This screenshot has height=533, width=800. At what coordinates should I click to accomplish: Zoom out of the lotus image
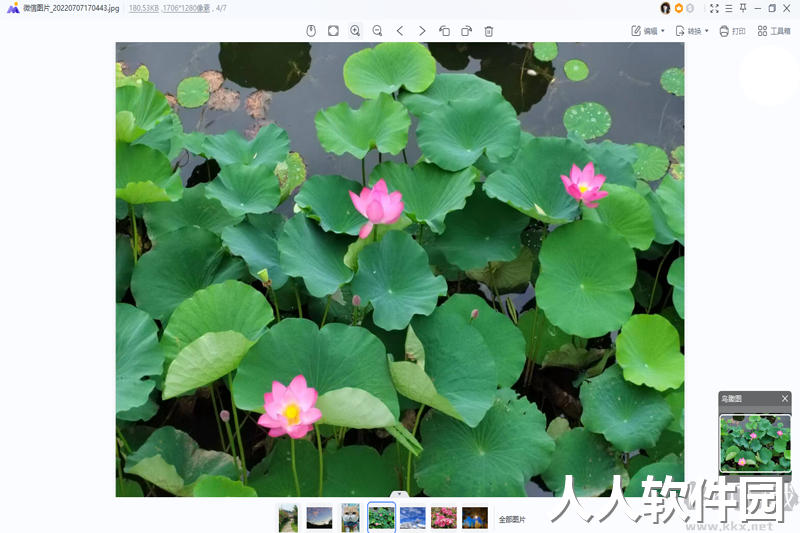(x=377, y=31)
